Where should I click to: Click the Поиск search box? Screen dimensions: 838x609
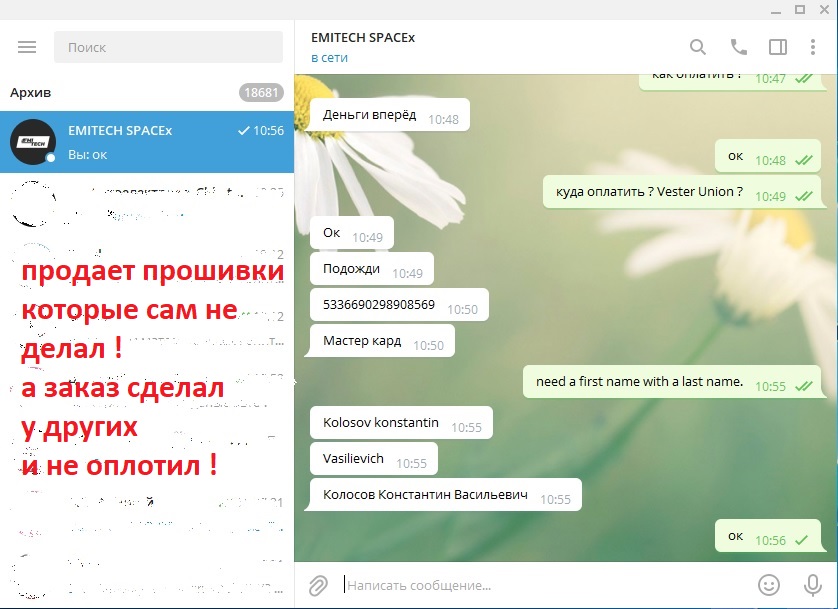[168, 47]
